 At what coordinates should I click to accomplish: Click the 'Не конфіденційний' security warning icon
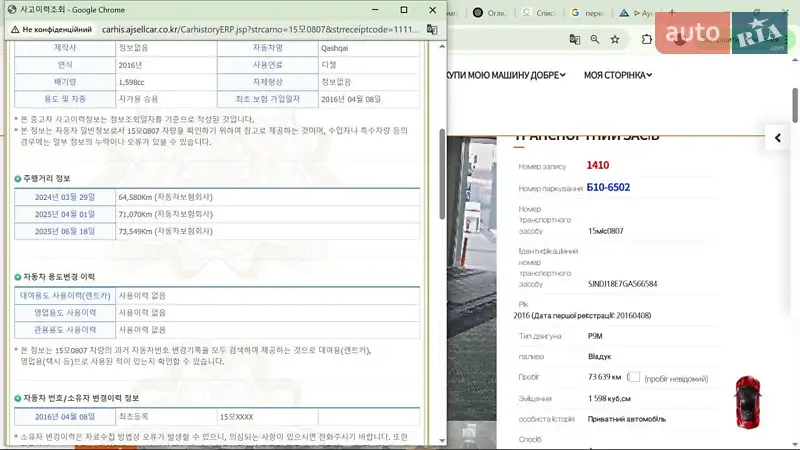pos(13,30)
